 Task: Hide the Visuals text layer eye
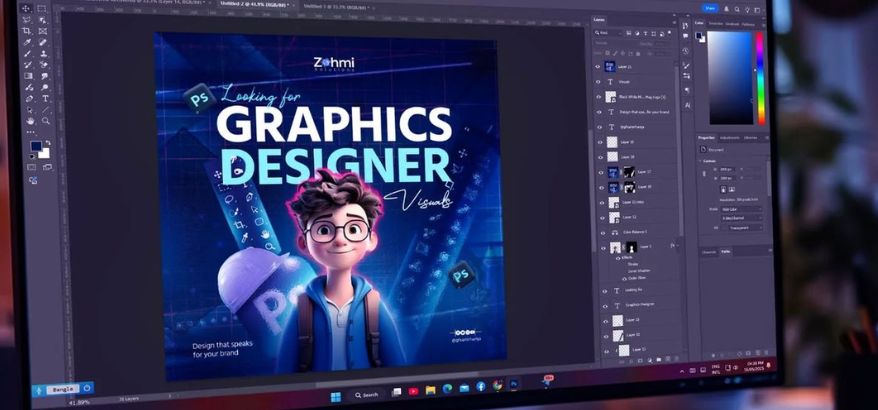pyautogui.click(x=597, y=82)
